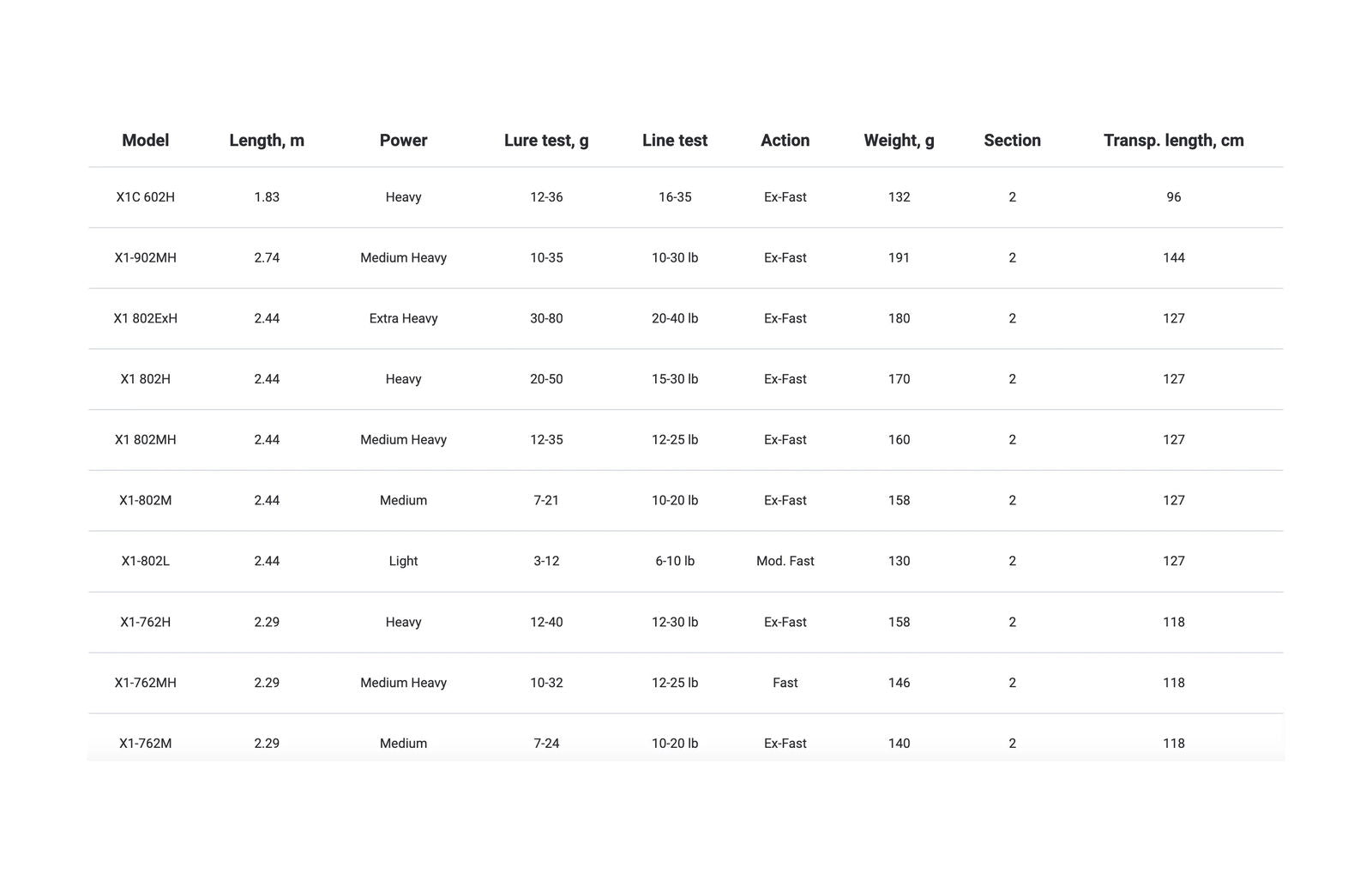The image size is (1372, 892).
Task: Select the X1-762MH model cell
Action: pos(145,683)
